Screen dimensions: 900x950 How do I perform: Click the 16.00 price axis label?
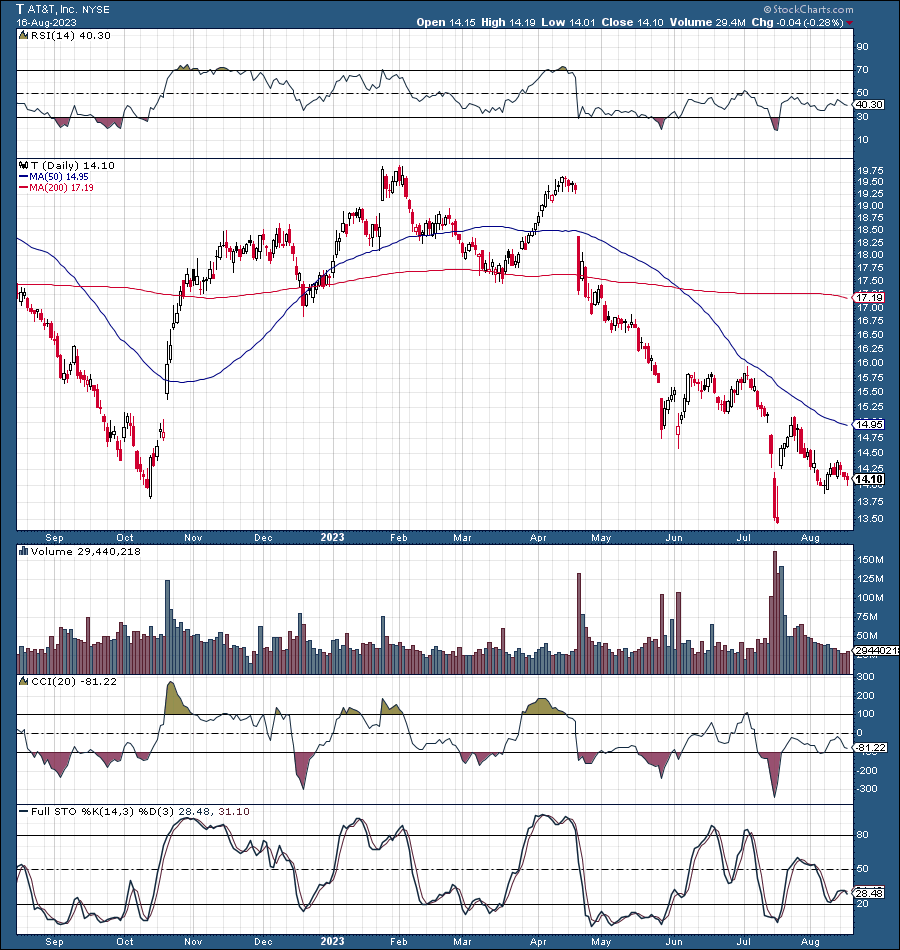point(870,363)
